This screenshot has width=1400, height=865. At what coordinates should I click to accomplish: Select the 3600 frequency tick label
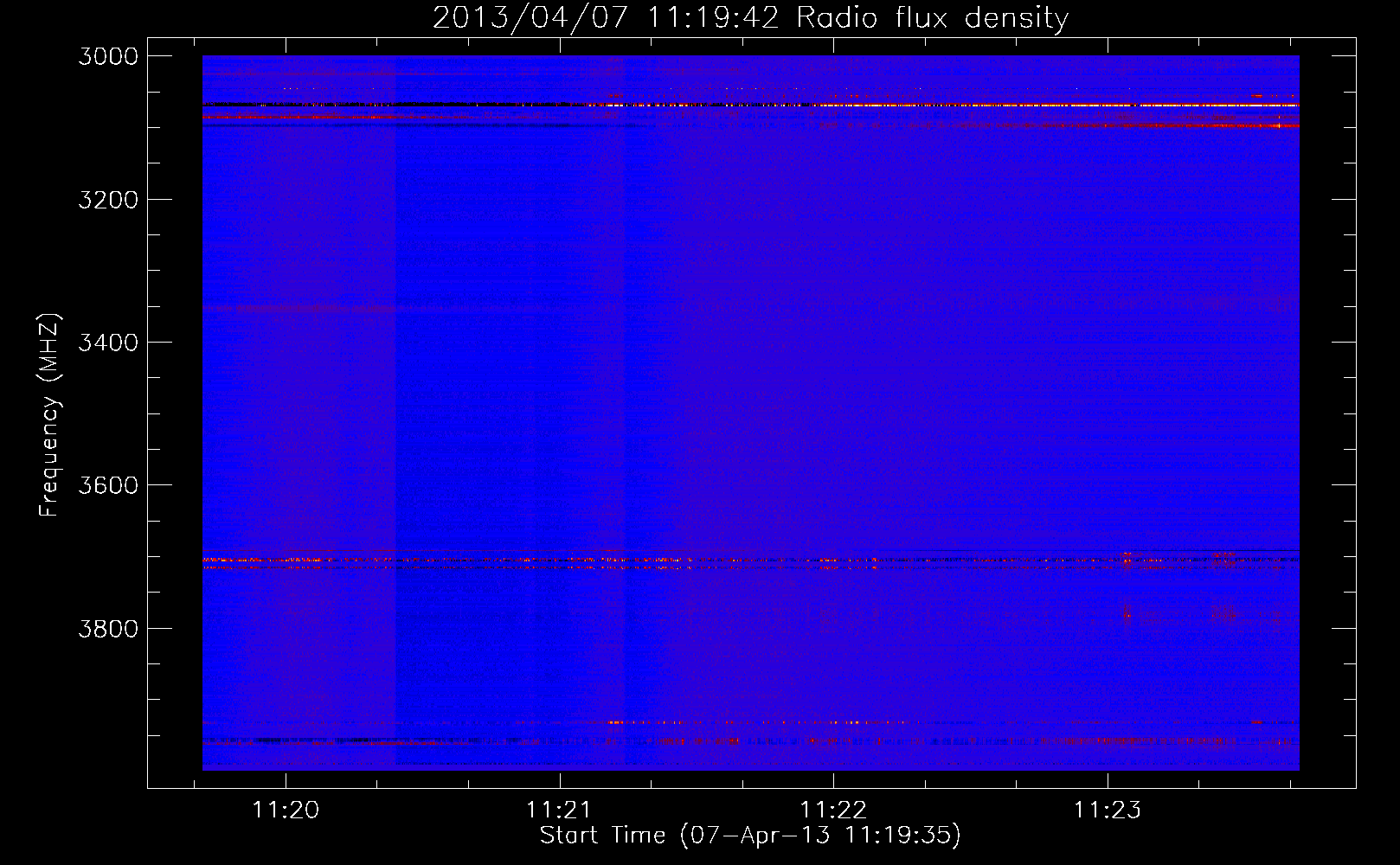pos(108,485)
